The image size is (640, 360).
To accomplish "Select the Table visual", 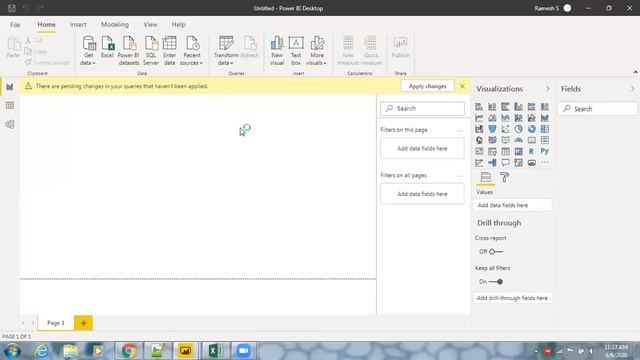I will pyautogui.click(x=505, y=151).
